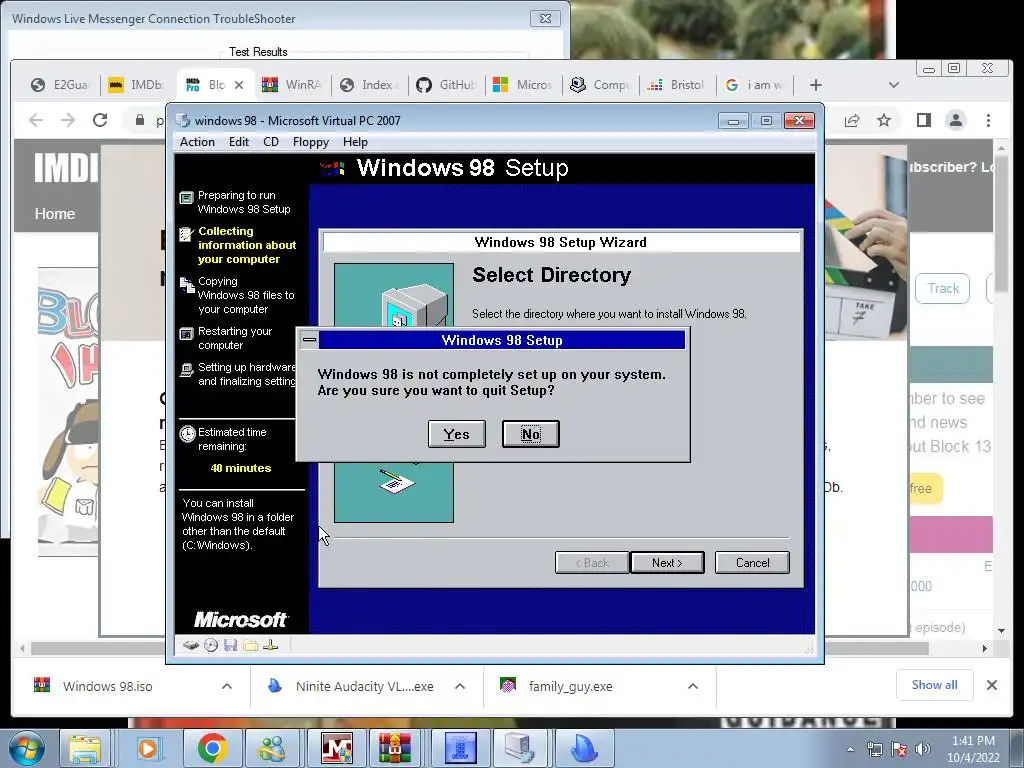The height and width of the screenshot is (768, 1024).
Task: Click the Track button on the IMDb page
Action: [x=943, y=289]
